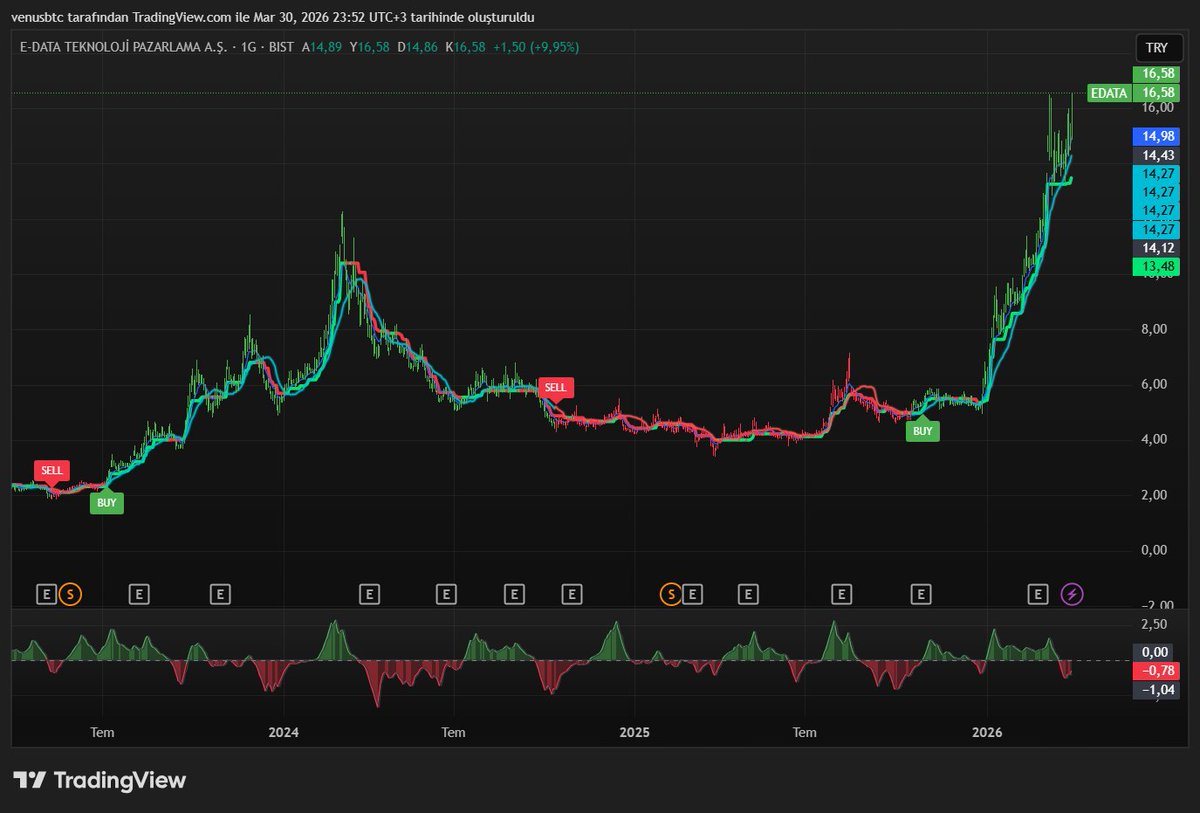1200x813 pixels.
Task: Click the gray 14,43 price label
Action: click(x=1157, y=155)
